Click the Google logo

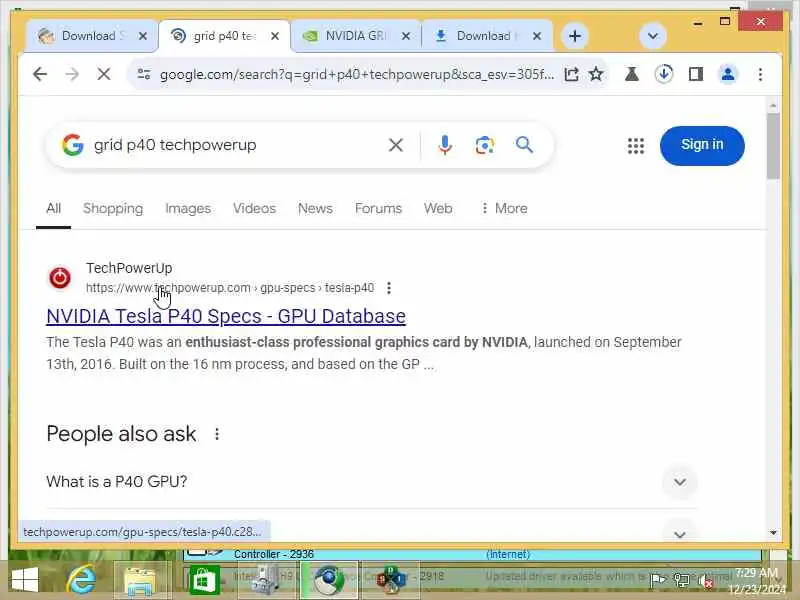73,145
